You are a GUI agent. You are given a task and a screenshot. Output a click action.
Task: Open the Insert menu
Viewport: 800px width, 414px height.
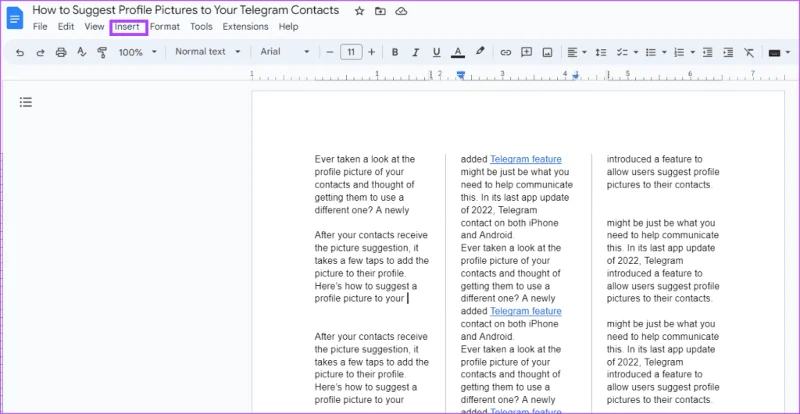coord(127,27)
